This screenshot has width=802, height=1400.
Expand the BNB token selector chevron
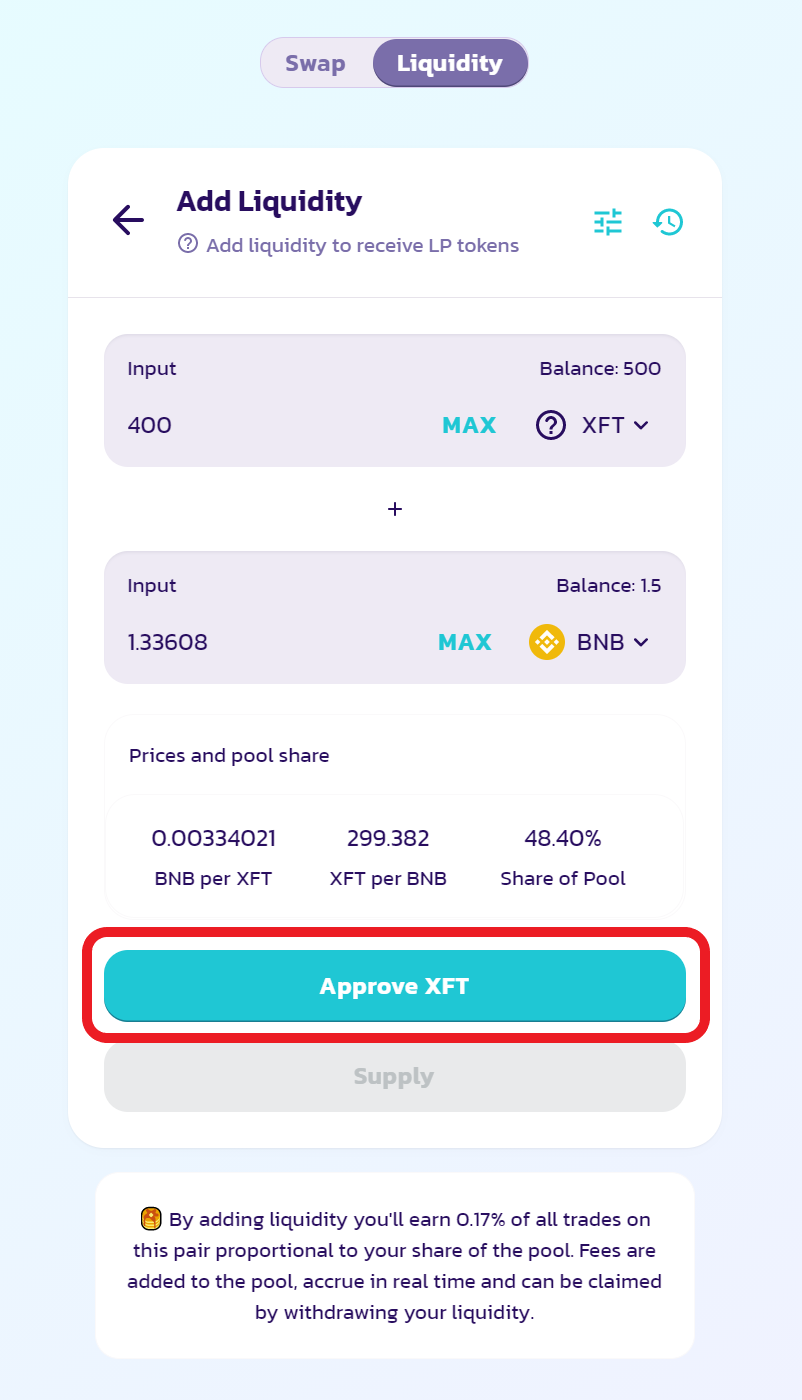(x=642, y=642)
